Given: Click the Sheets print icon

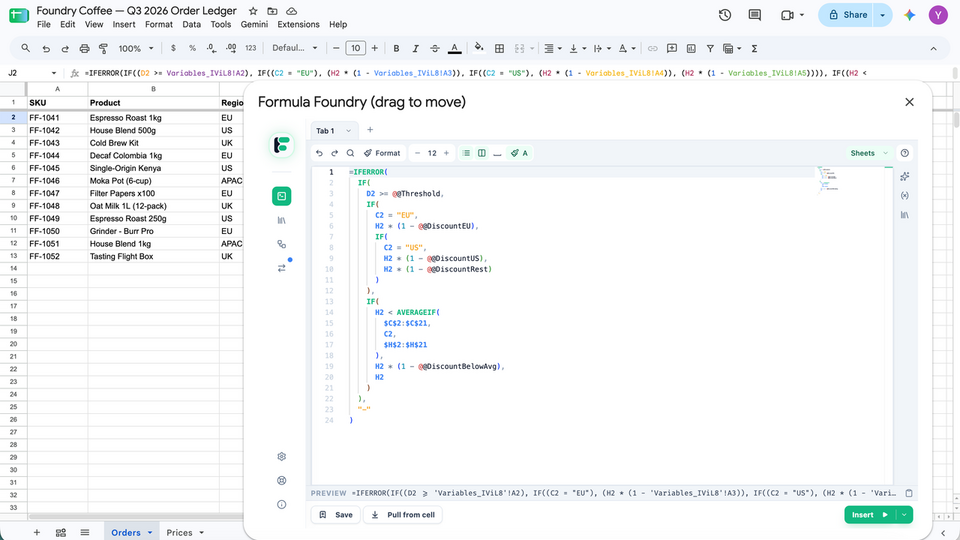Looking at the screenshot, I should (x=84, y=48).
